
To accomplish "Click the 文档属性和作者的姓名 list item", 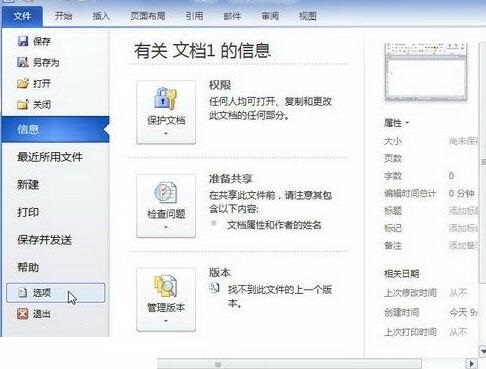I will [x=274, y=225].
